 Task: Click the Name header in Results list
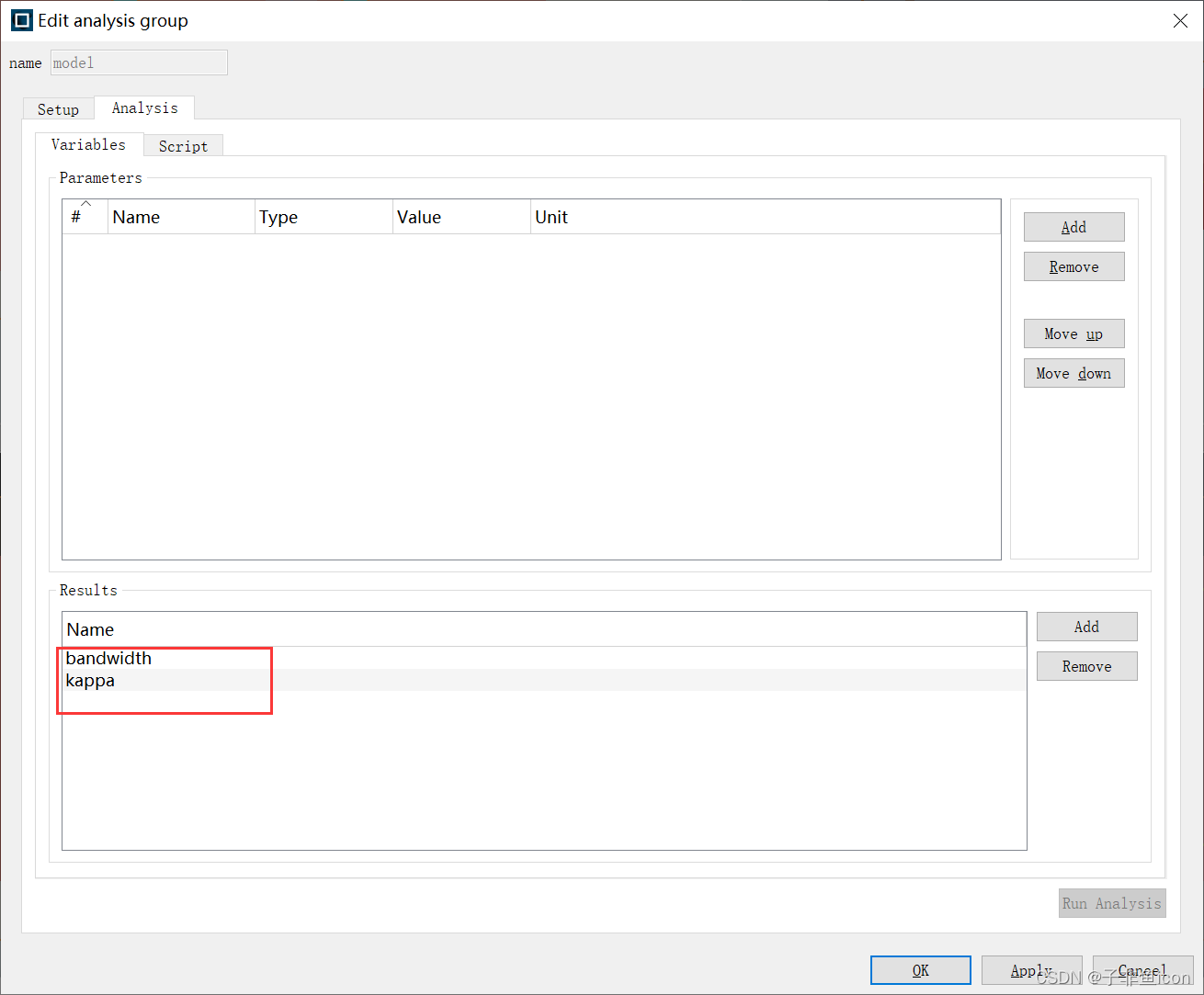click(x=544, y=629)
